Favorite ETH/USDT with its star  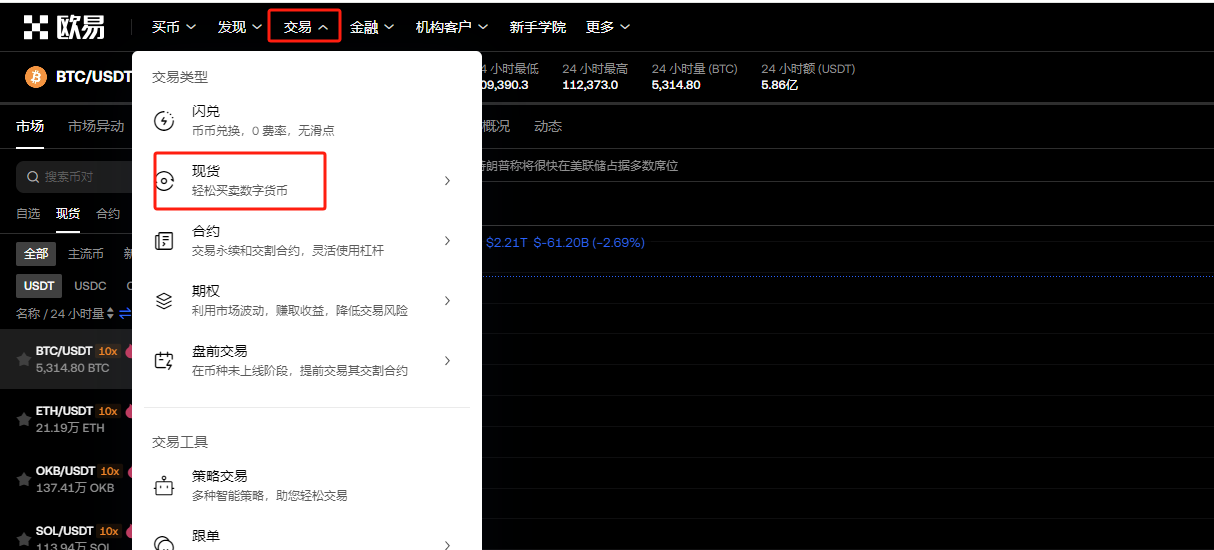[23, 420]
